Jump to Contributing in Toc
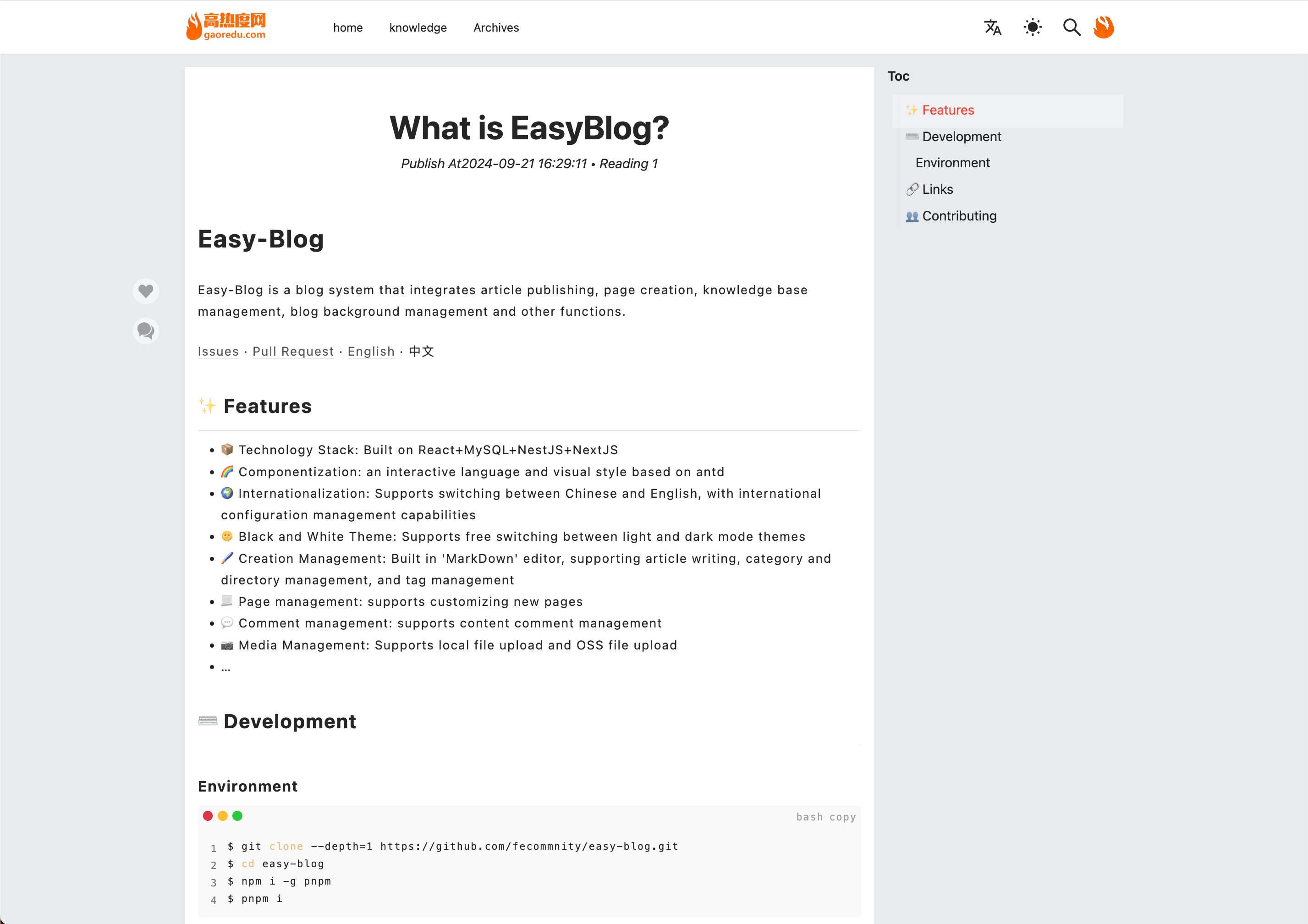Screen dimensions: 1308x924 [x=959, y=216]
